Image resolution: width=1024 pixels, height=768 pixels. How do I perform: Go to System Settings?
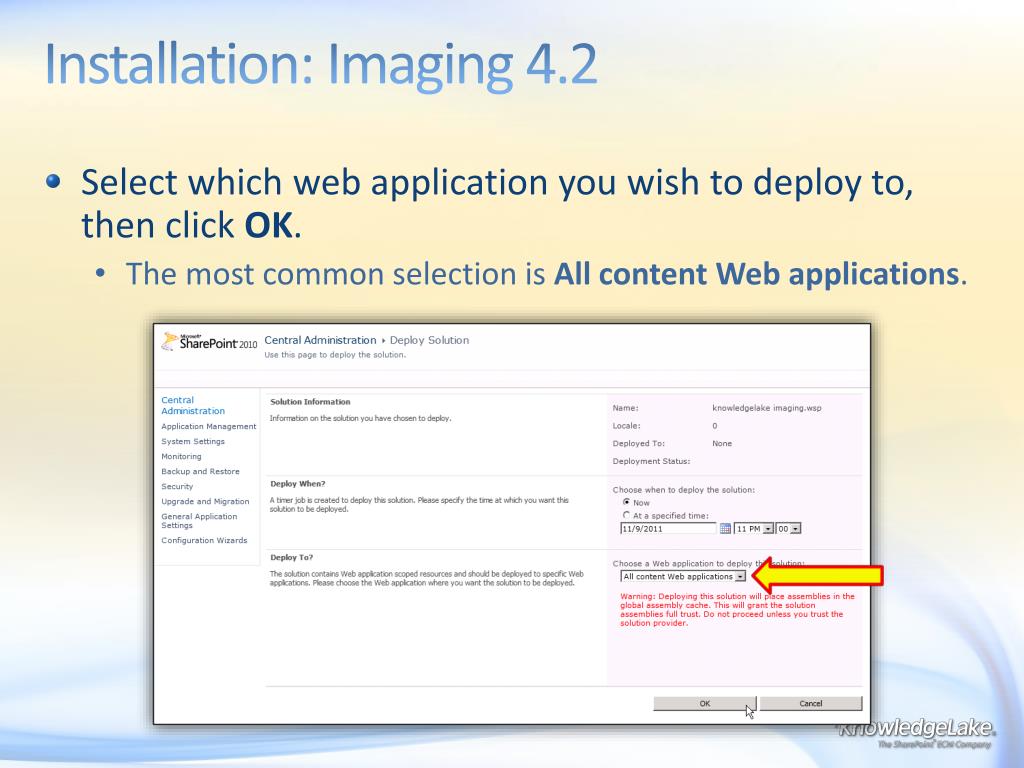point(193,441)
